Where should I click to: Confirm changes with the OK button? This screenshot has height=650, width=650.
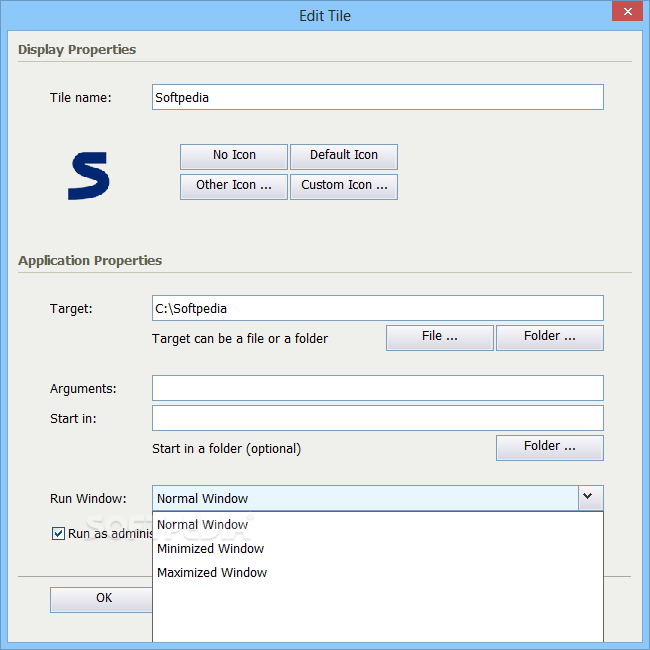pos(102,600)
